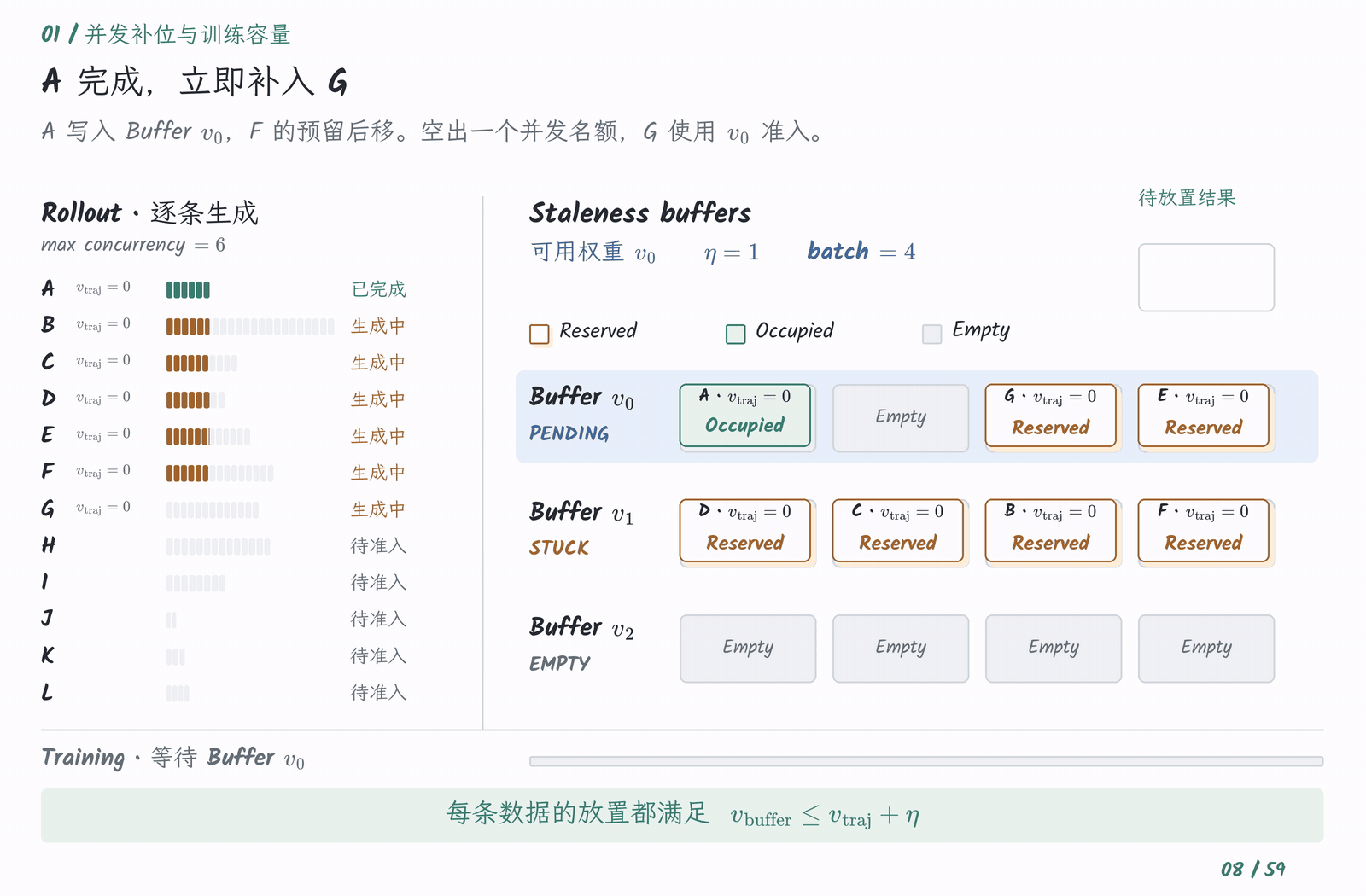Click the Rollout · 逐条生成 heading

(149, 212)
